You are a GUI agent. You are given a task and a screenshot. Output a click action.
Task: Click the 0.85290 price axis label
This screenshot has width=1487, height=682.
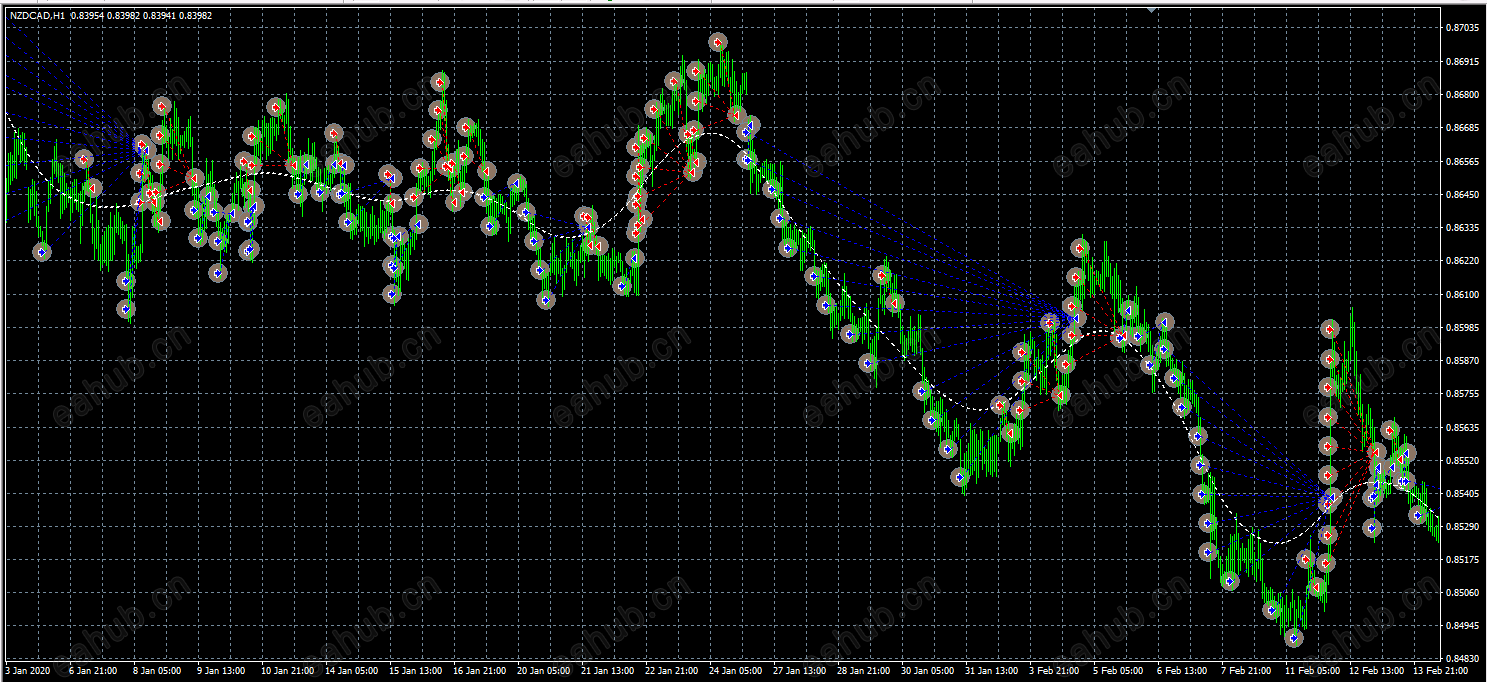point(1464,526)
